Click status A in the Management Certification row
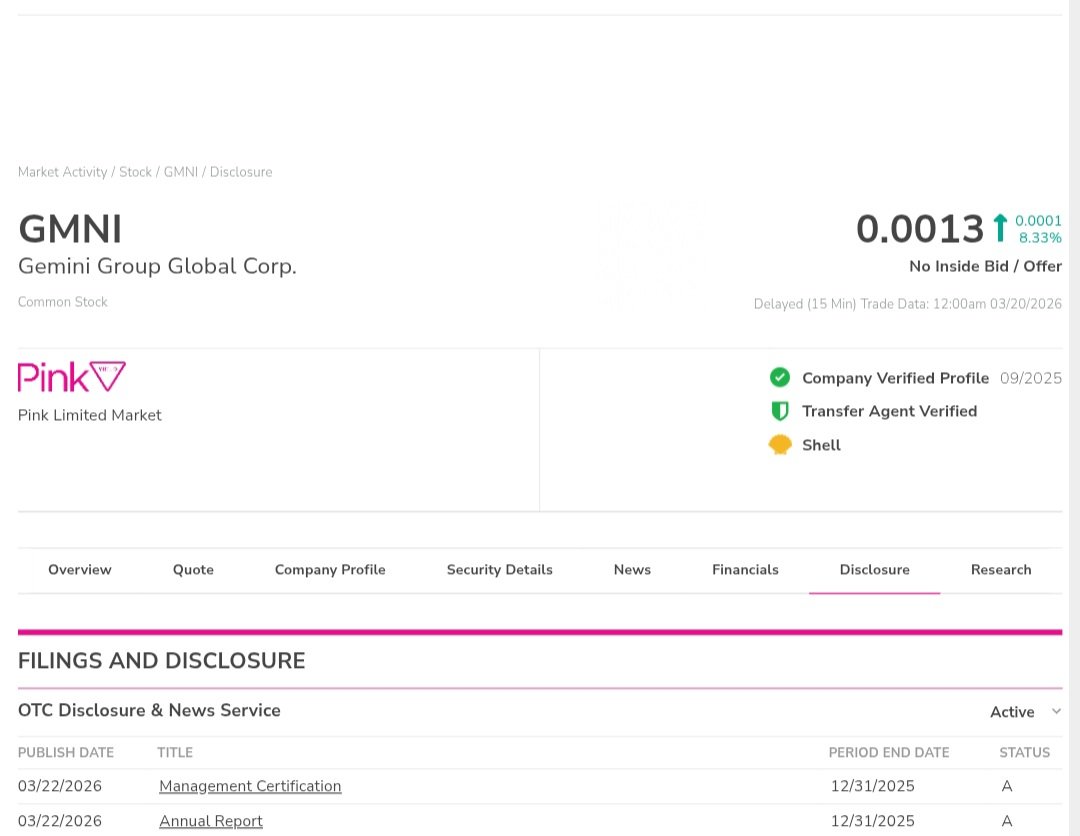The image size is (1080, 836). click(1007, 786)
